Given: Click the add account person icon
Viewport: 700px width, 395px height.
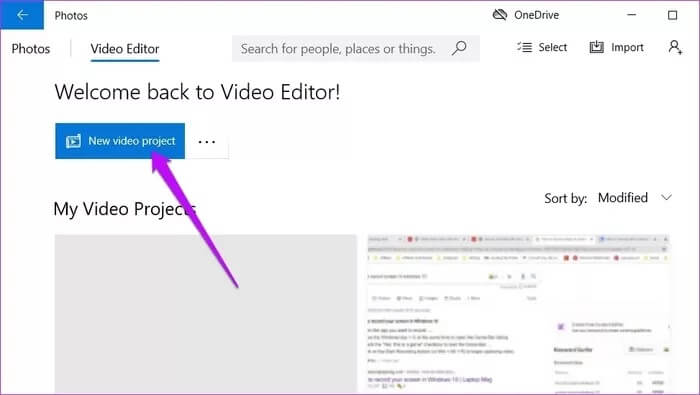Looking at the screenshot, I should (x=675, y=47).
